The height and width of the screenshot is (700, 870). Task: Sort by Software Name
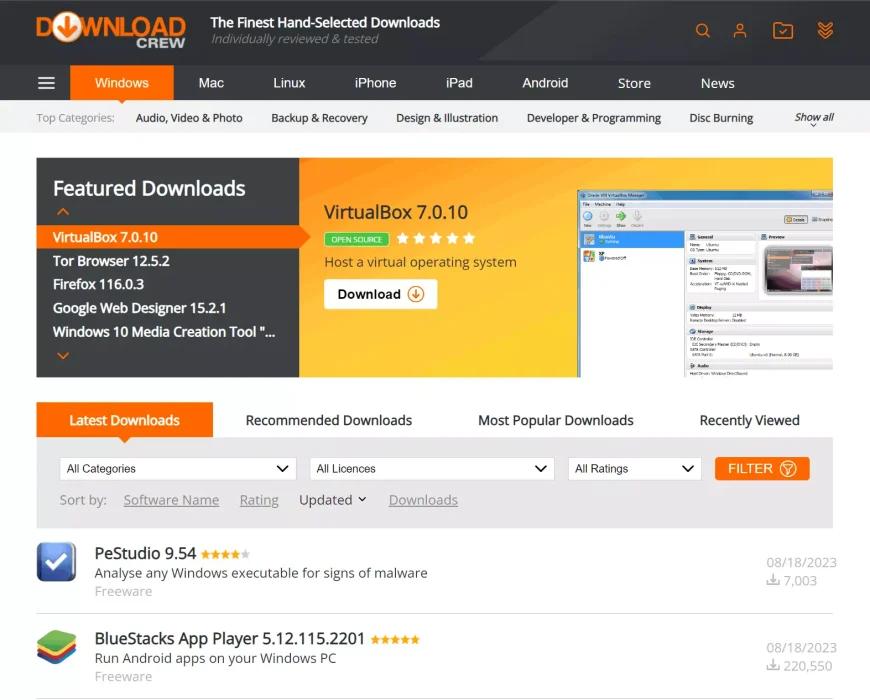pos(171,500)
